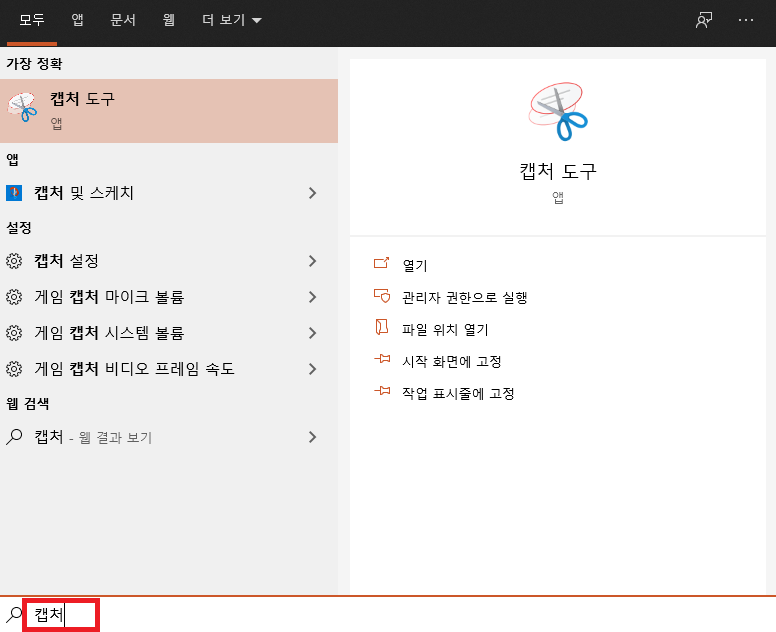Click the magnifier icon beside 웹 결과 보기
Screen dimensions: 776x632
tap(14, 437)
